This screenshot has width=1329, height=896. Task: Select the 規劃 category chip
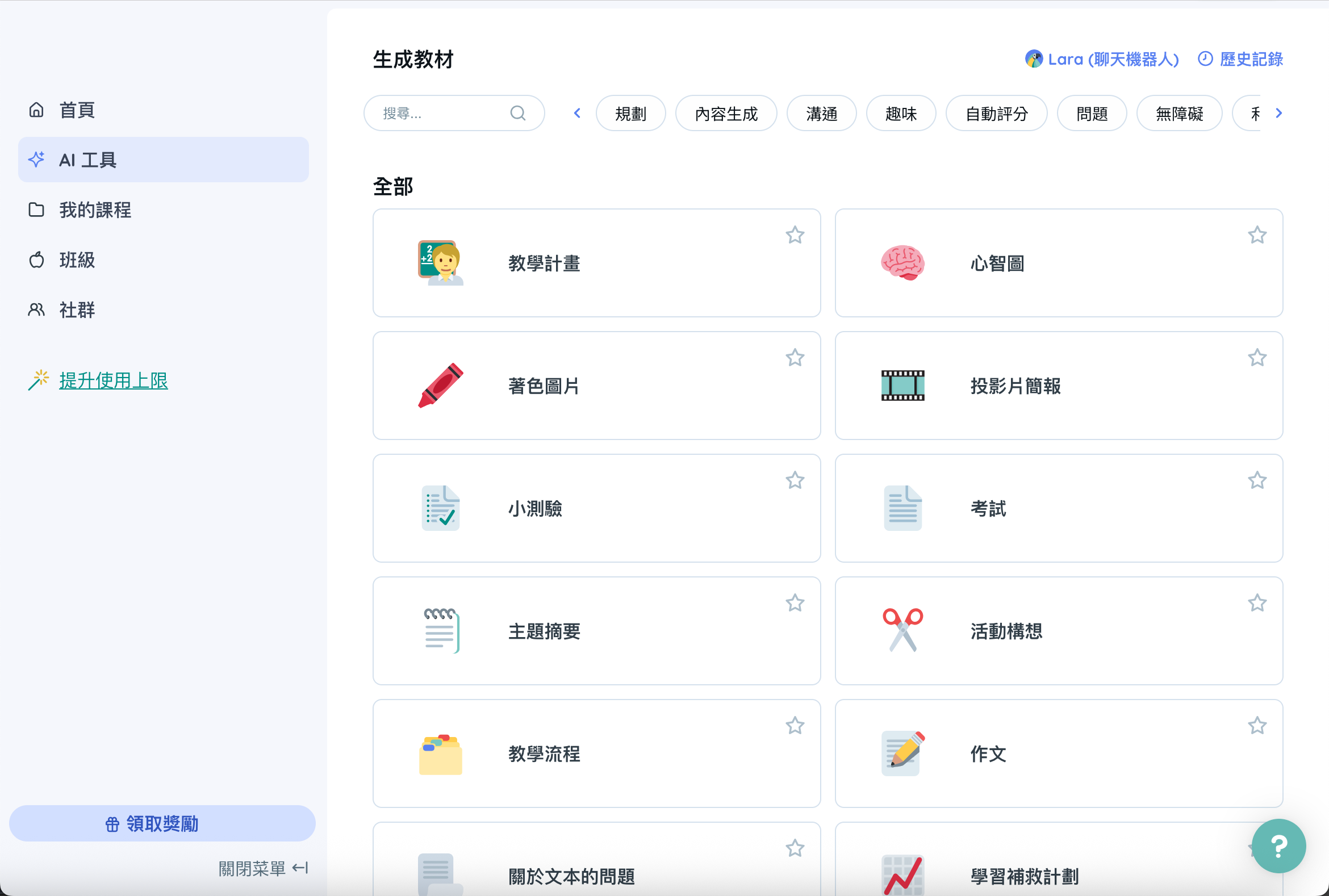click(630, 113)
